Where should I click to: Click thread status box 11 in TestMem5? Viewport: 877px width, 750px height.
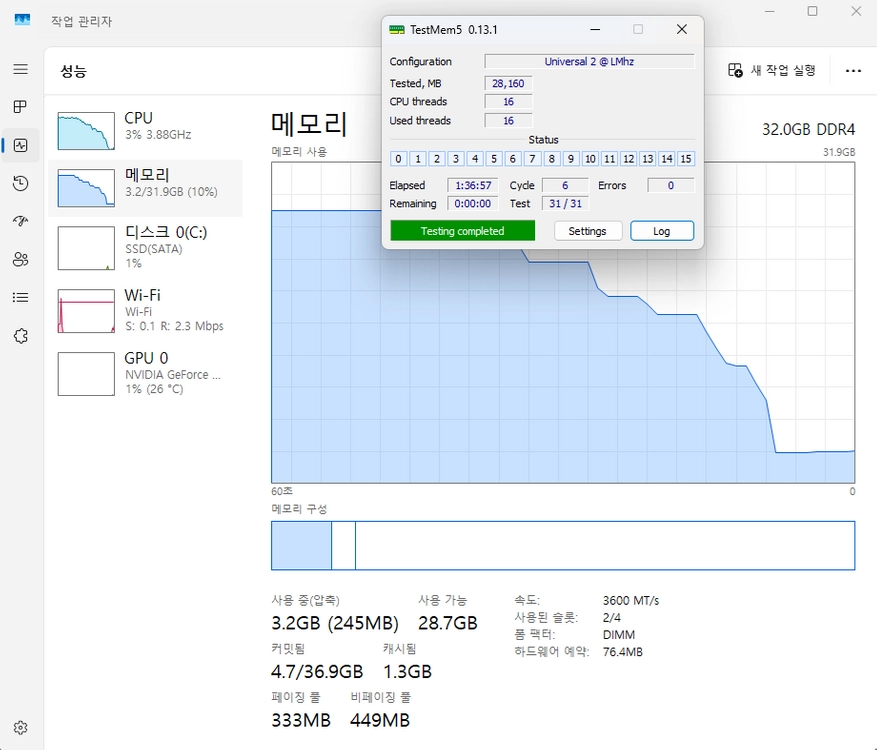point(610,159)
